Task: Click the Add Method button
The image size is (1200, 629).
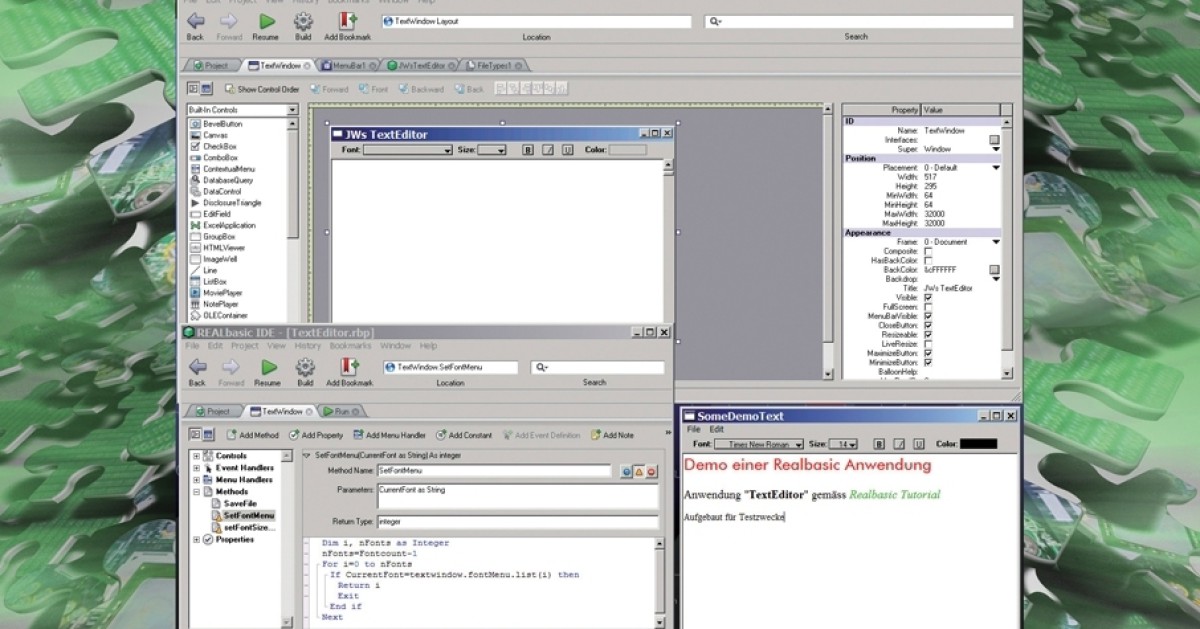Action: tap(253, 435)
